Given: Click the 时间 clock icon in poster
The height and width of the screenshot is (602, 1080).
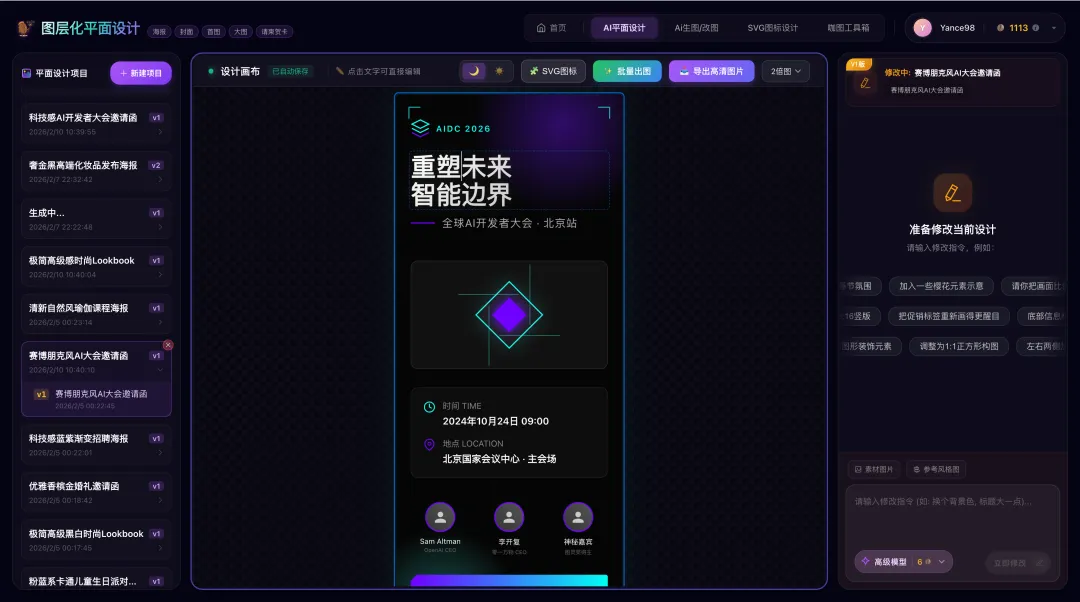Looking at the screenshot, I should pyautogui.click(x=429, y=407).
